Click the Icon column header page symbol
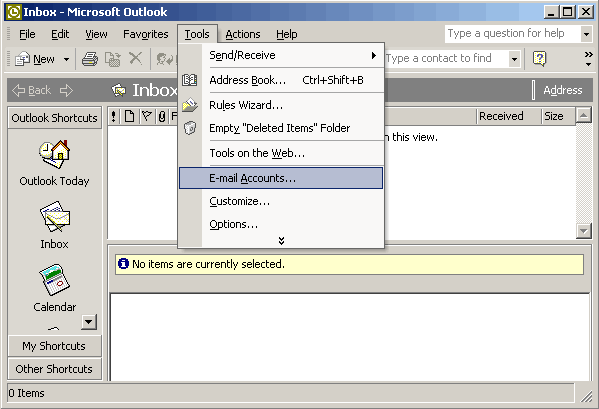599x409 pixels. coord(130,116)
